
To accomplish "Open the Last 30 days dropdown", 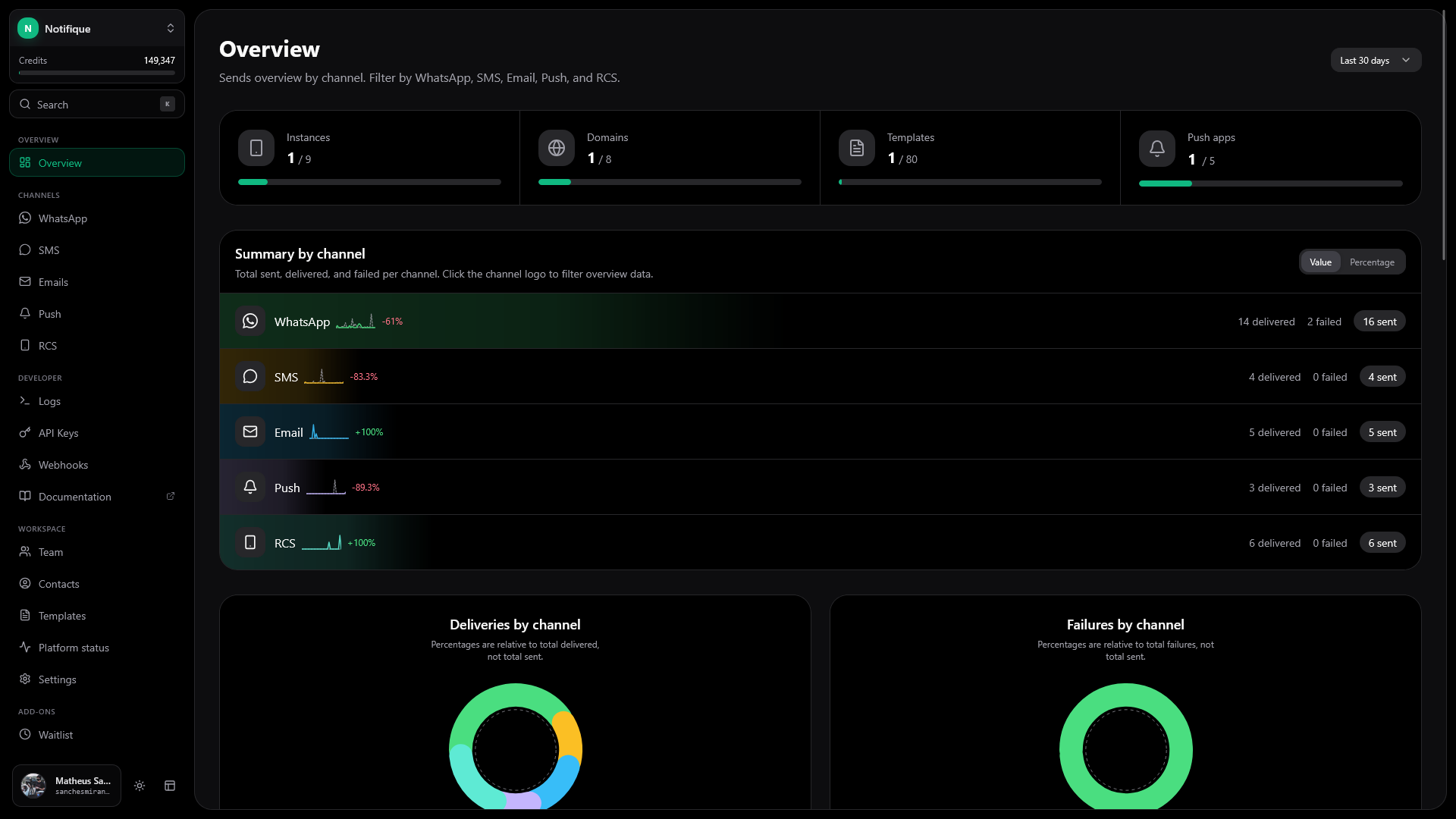I will [1376, 61].
